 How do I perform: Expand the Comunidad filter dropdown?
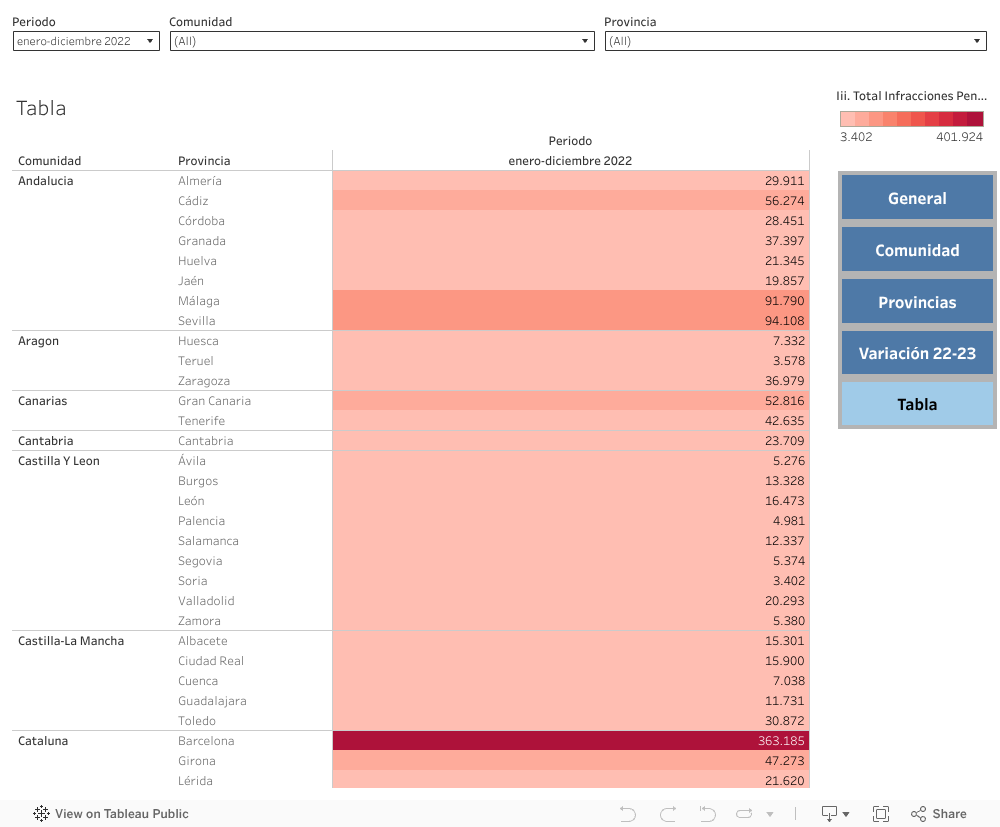tap(382, 41)
